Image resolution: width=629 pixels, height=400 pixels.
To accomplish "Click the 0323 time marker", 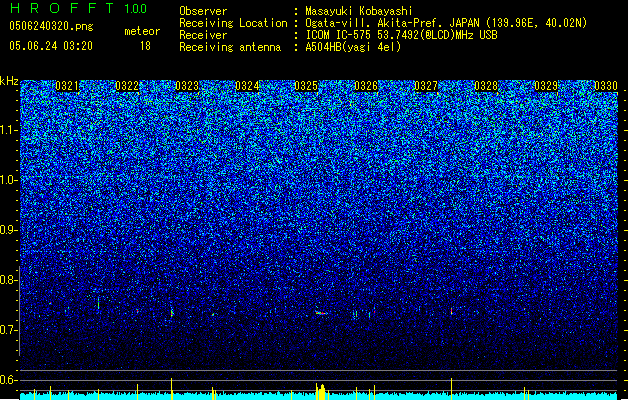I will [x=187, y=86].
